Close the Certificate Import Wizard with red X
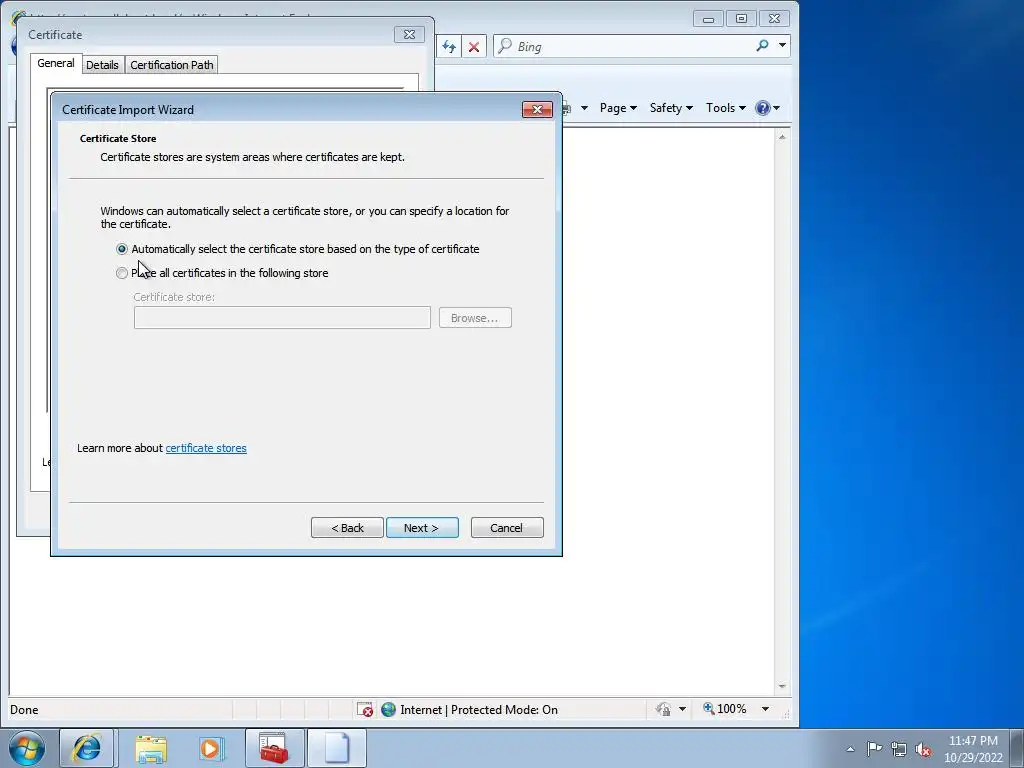 pos(537,109)
